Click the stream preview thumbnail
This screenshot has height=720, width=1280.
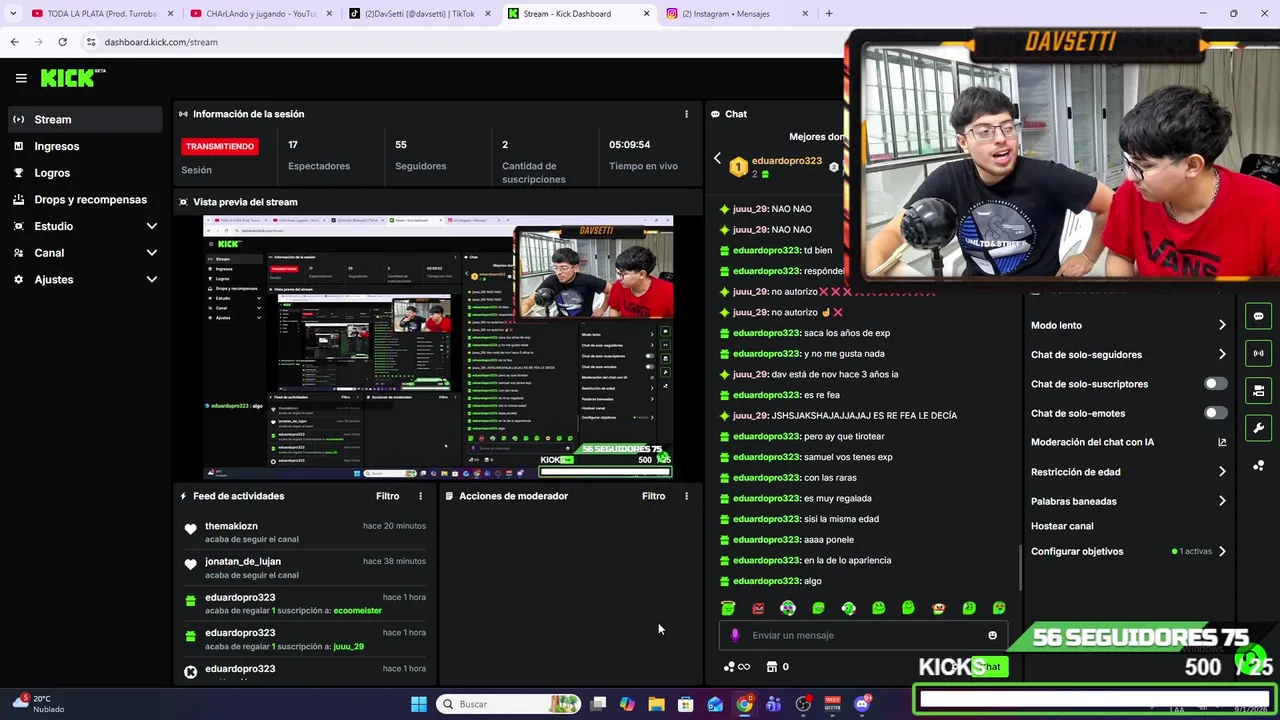[438, 346]
